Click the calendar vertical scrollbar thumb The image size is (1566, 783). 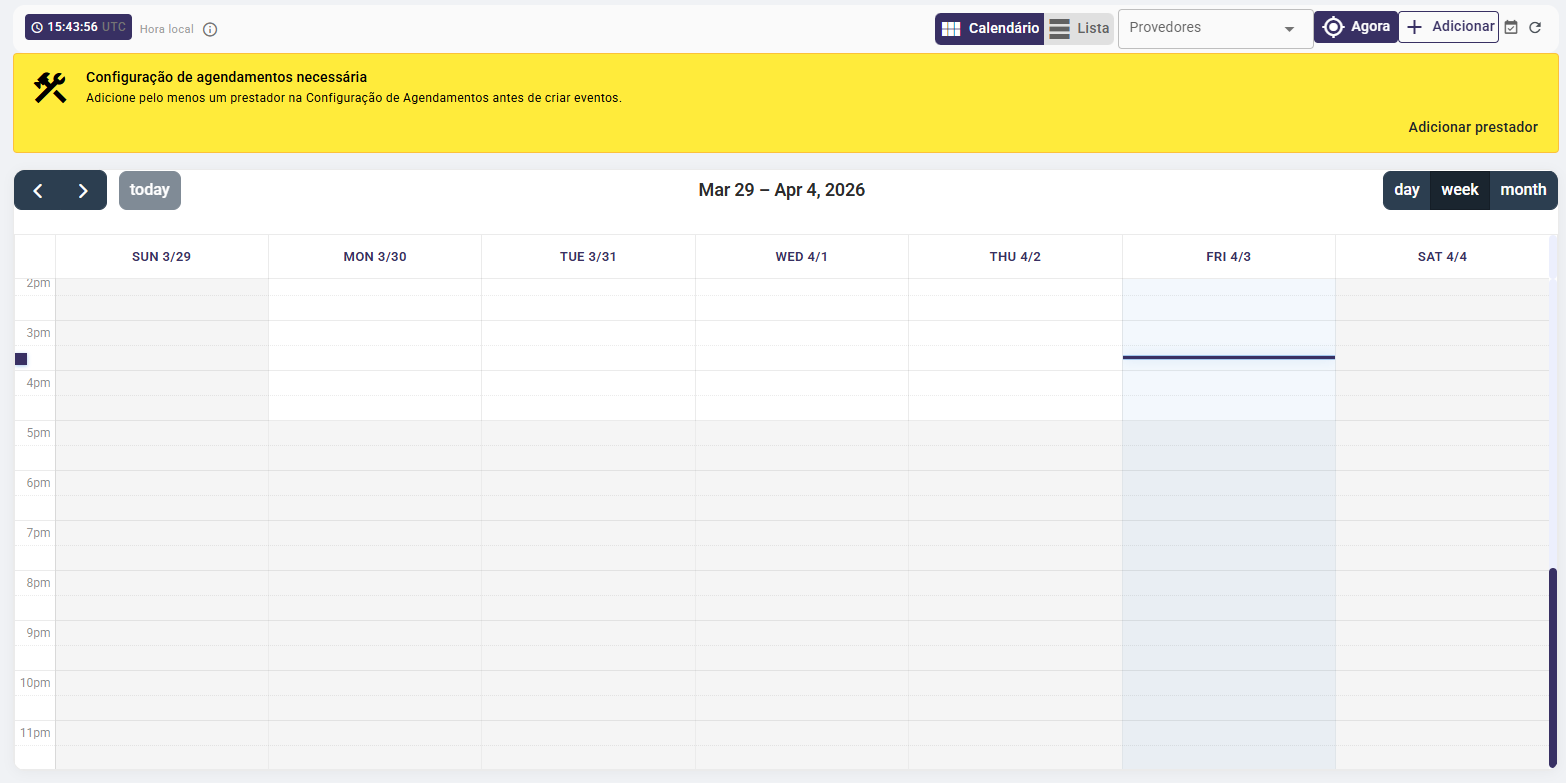click(1553, 667)
